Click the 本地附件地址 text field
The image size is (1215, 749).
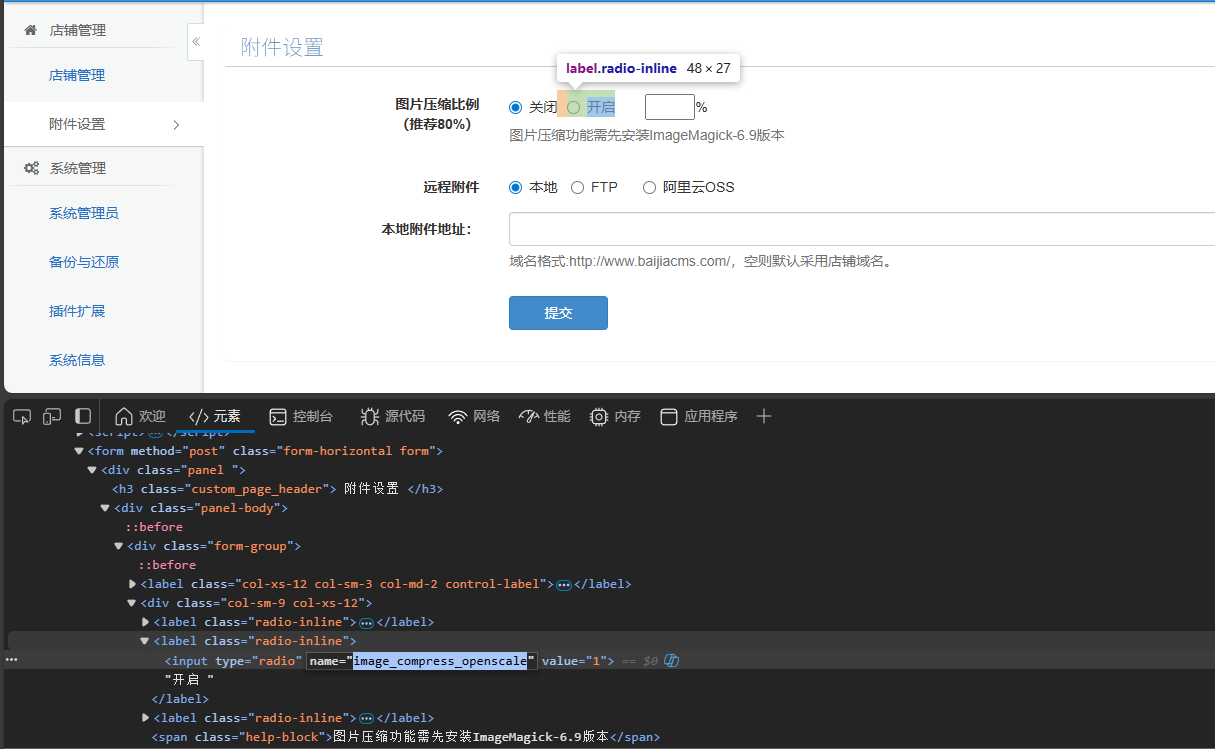860,229
